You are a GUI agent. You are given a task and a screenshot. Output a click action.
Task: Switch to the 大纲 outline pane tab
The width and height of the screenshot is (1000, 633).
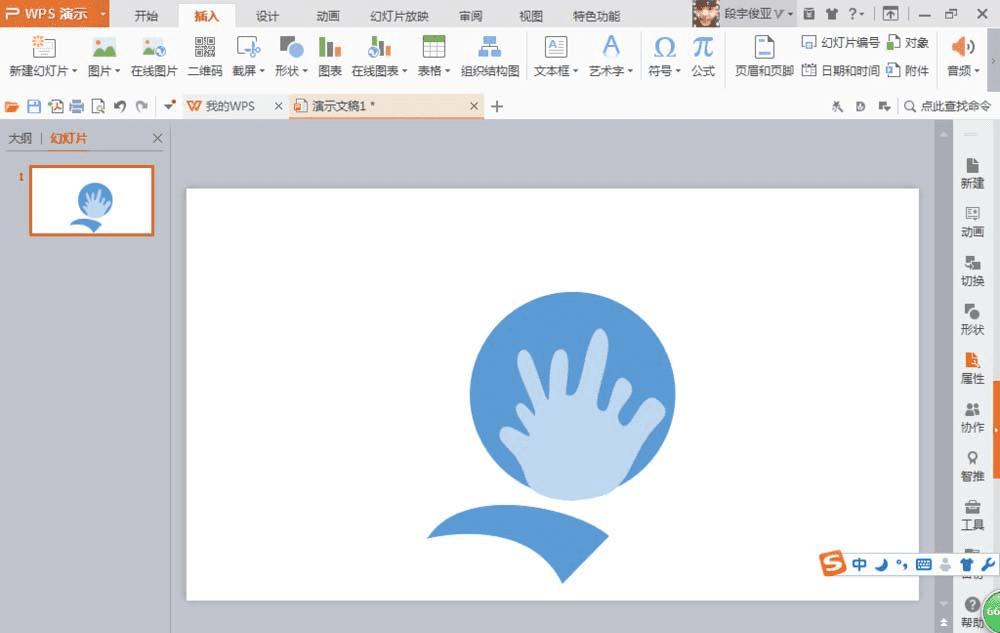coord(20,138)
